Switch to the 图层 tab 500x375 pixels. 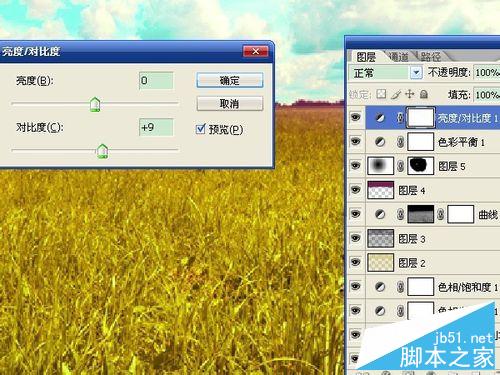tap(366, 57)
